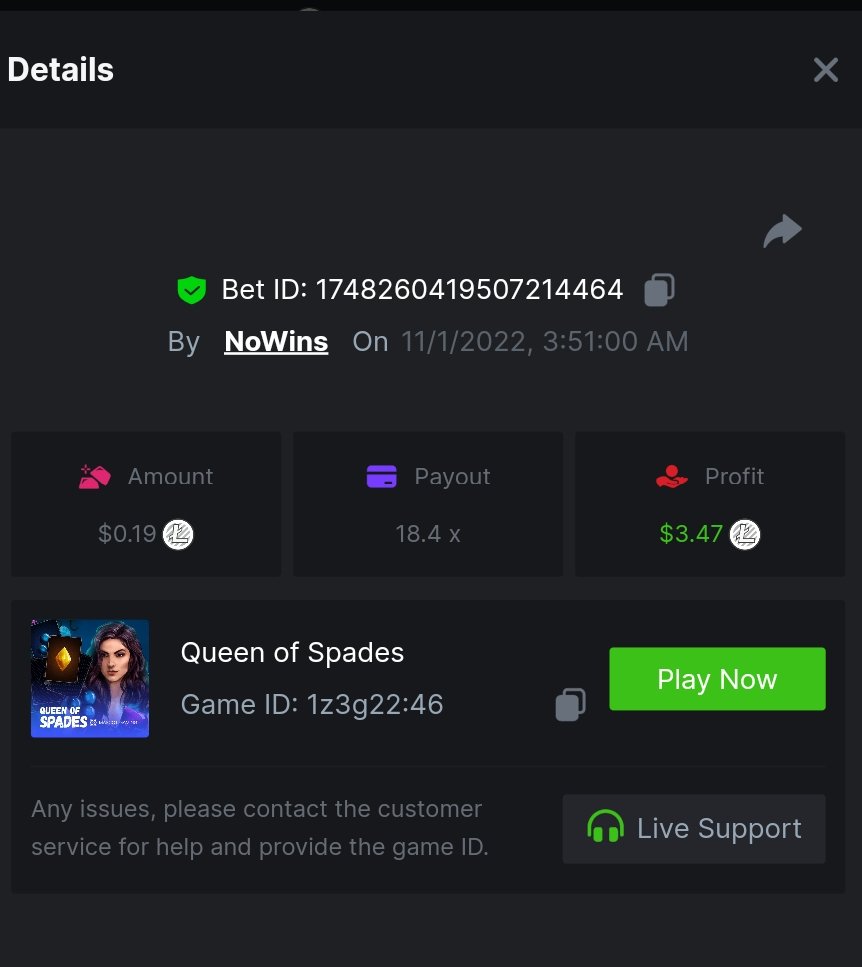Click the Game ID 1z3g22:46 text
The width and height of the screenshot is (862, 967).
click(x=312, y=704)
